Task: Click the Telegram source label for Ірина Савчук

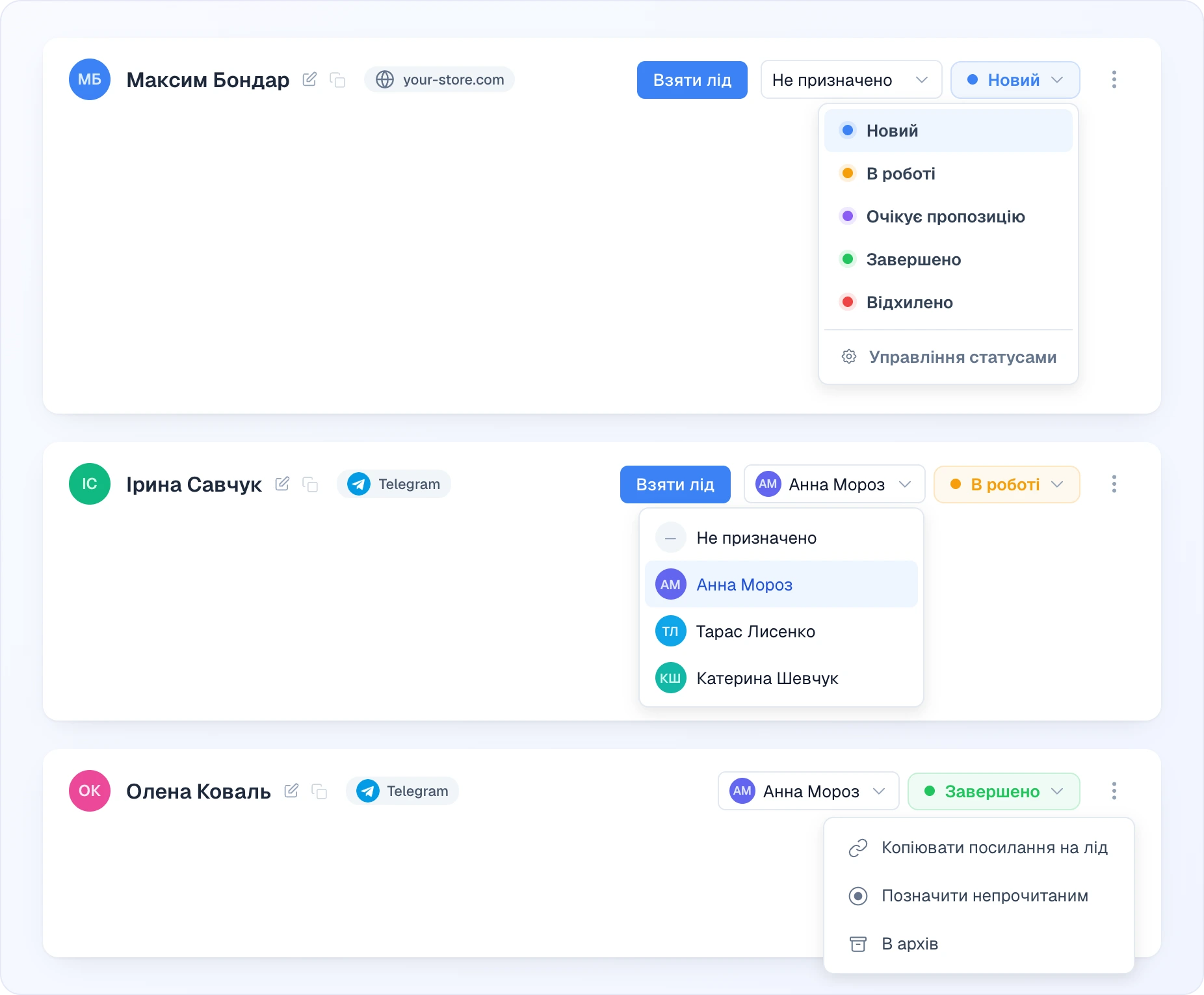Action: click(x=394, y=484)
